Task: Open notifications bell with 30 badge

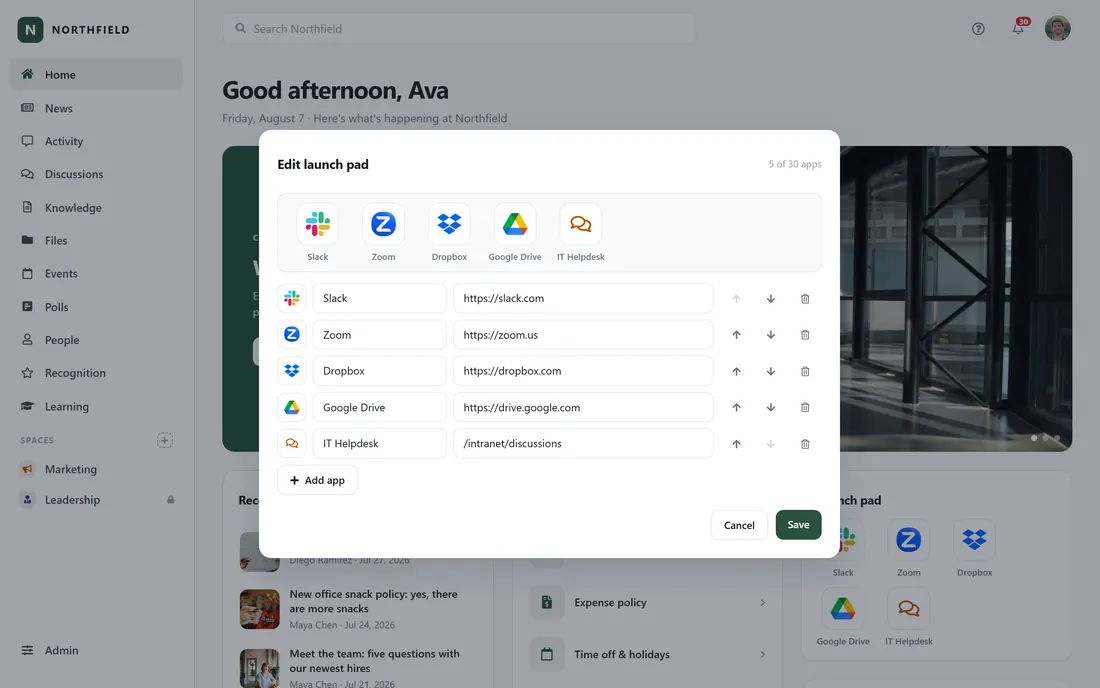Action: click(1018, 29)
